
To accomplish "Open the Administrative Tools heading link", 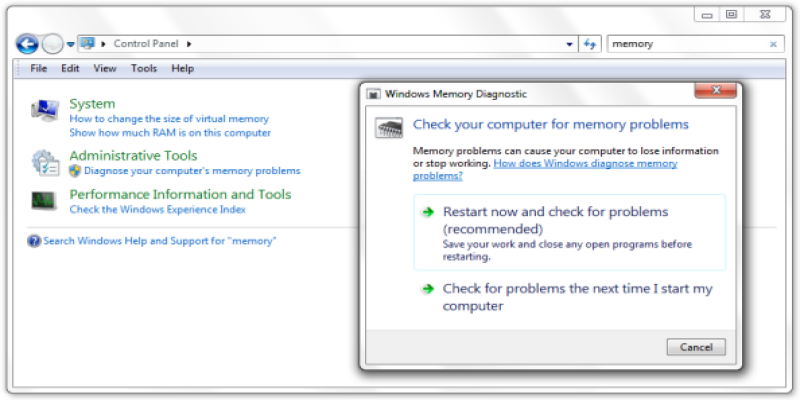I will 133,155.
